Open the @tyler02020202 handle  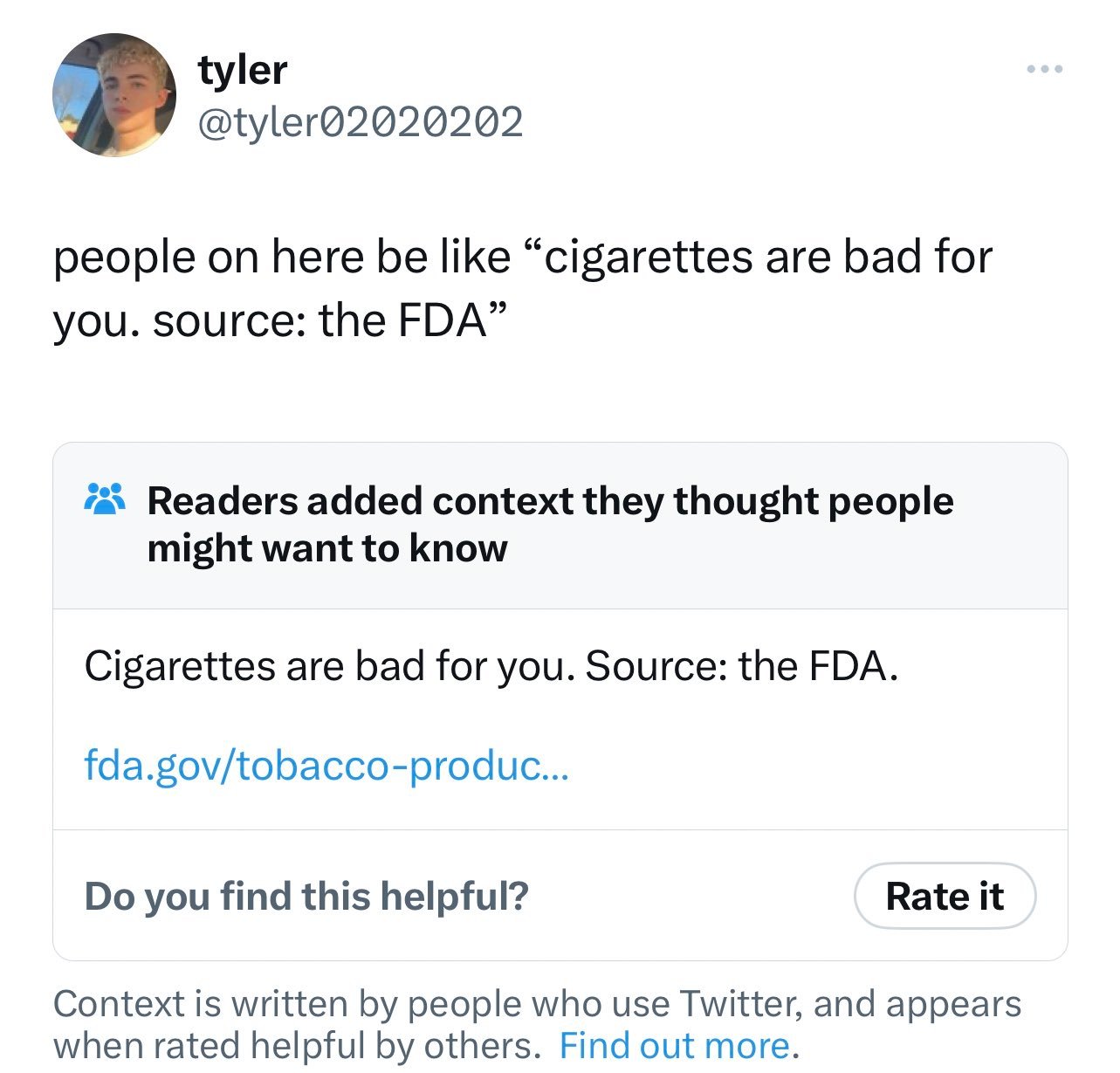(361, 122)
